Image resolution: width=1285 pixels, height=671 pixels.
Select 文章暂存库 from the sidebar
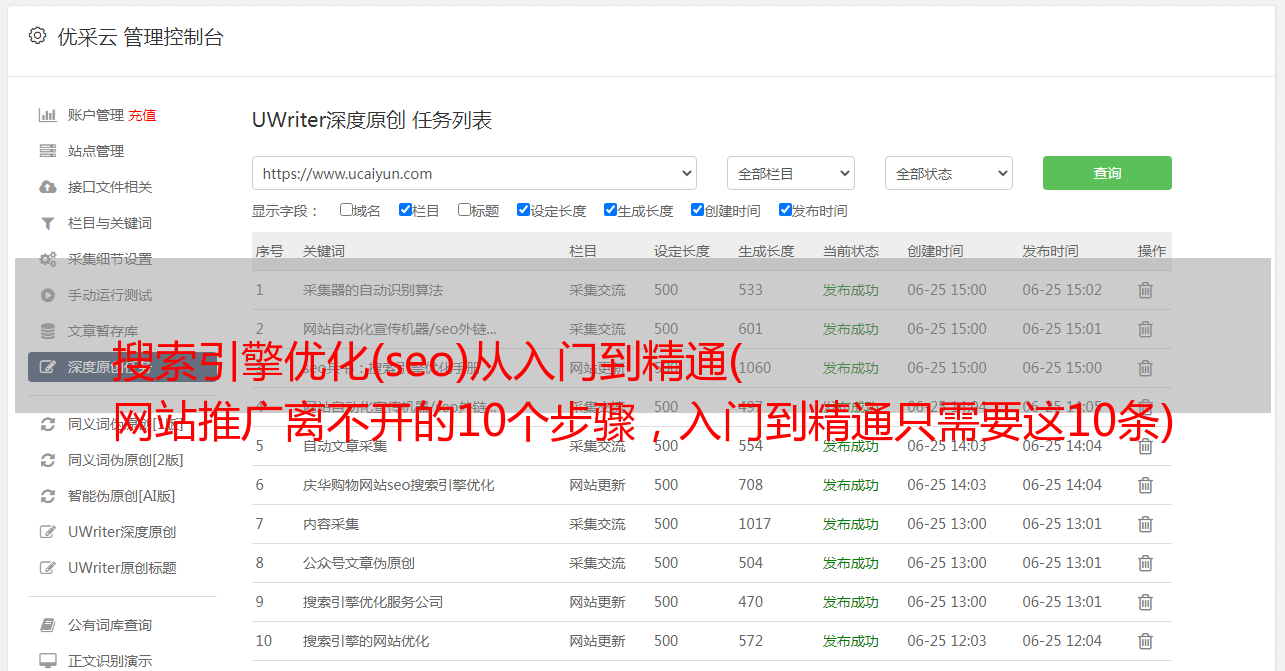(x=103, y=331)
